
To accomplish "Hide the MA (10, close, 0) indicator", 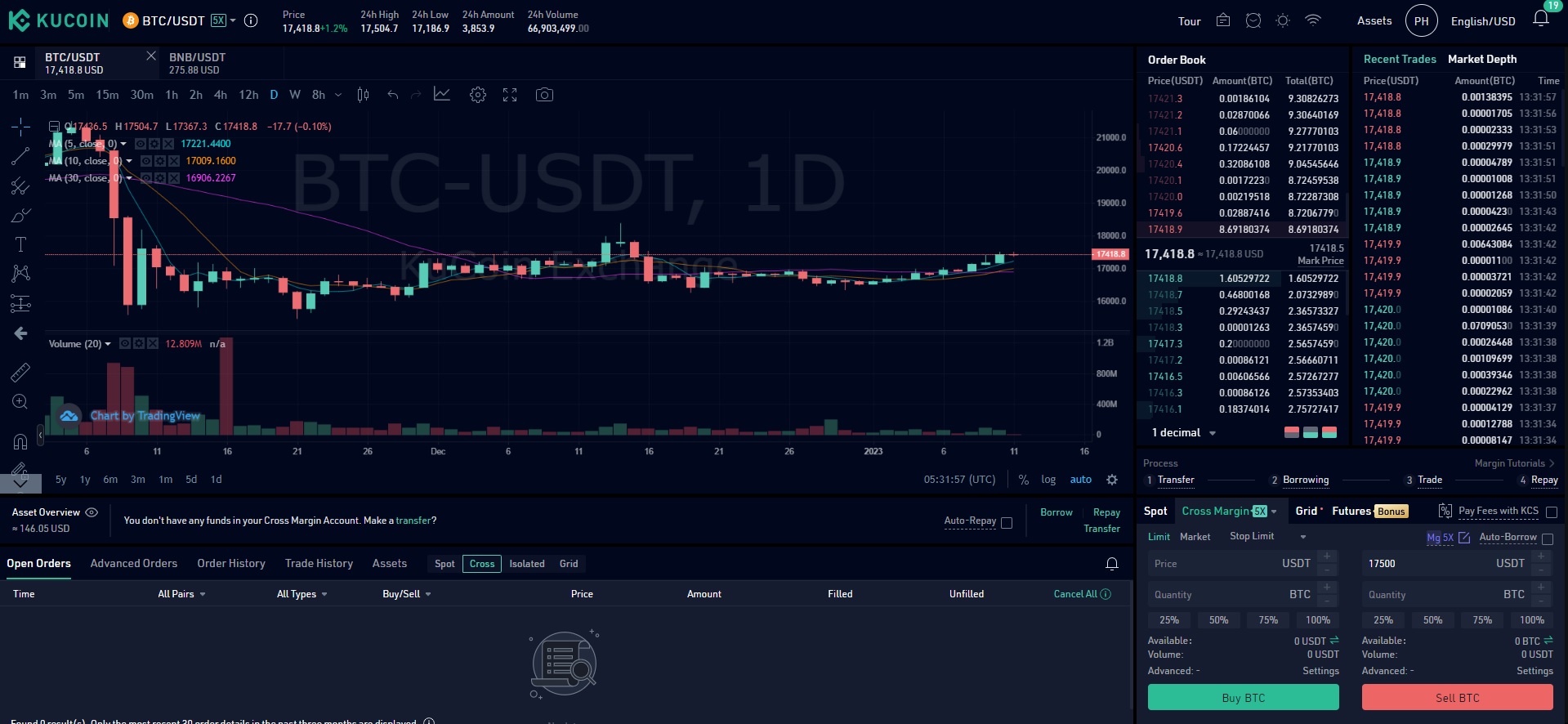I will coord(146,161).
